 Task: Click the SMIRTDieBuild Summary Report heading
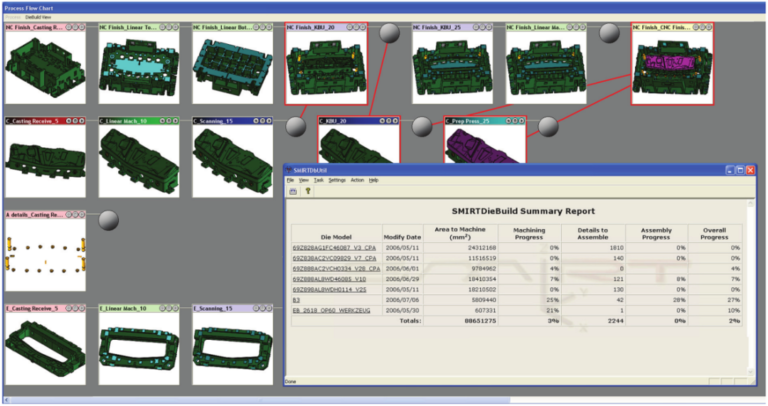point(523,211)
